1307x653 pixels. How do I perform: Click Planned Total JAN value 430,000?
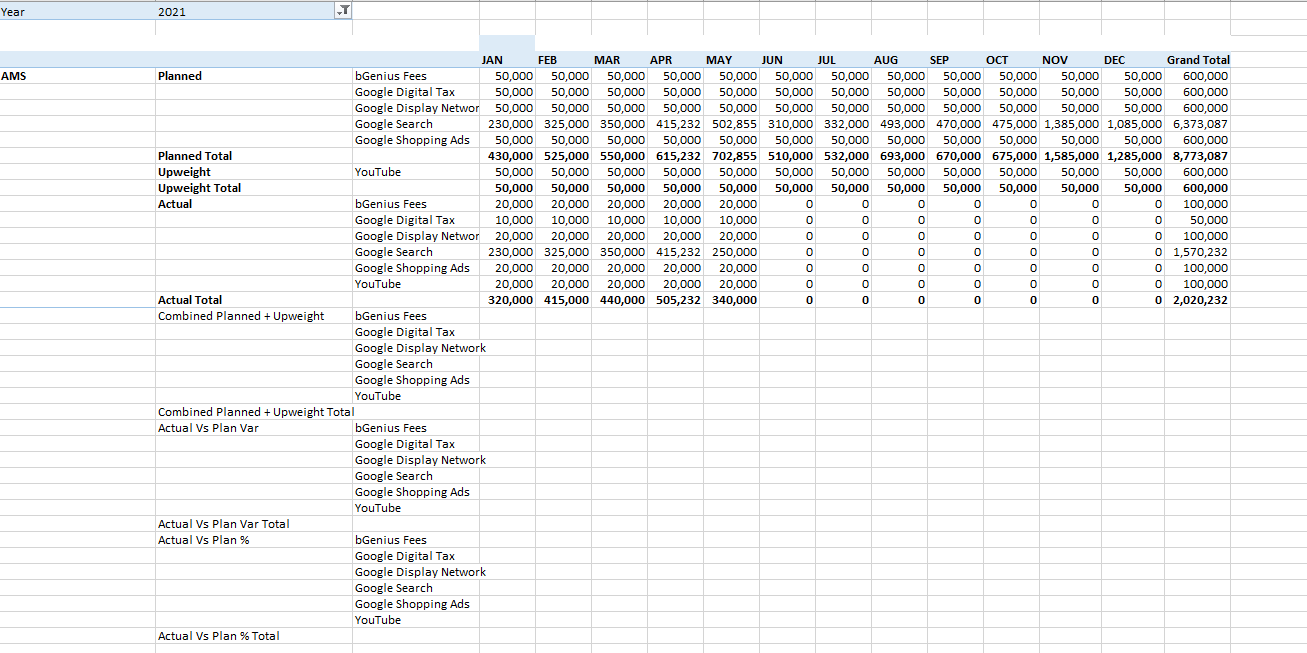(510, 156)
